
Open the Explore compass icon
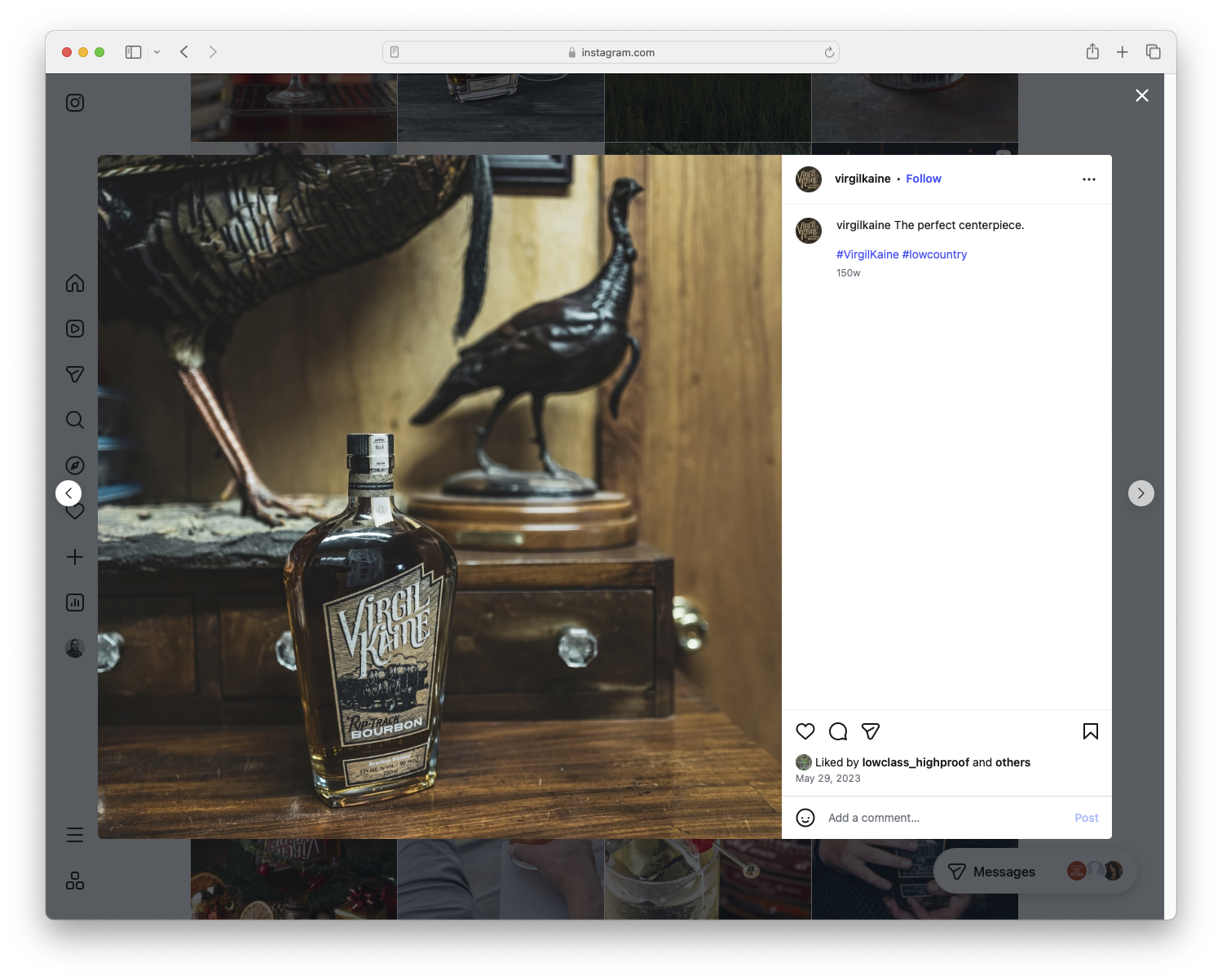click(x=74, y=466)
